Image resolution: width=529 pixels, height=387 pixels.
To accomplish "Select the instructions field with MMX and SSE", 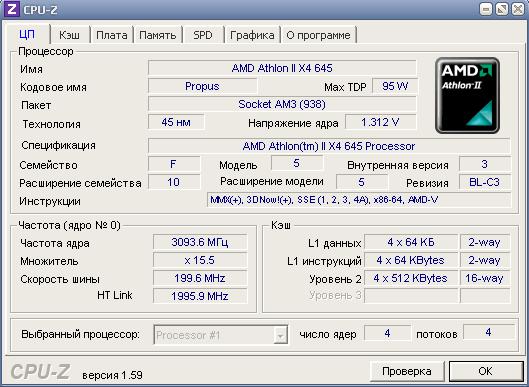I will click(x=359, y=200).
